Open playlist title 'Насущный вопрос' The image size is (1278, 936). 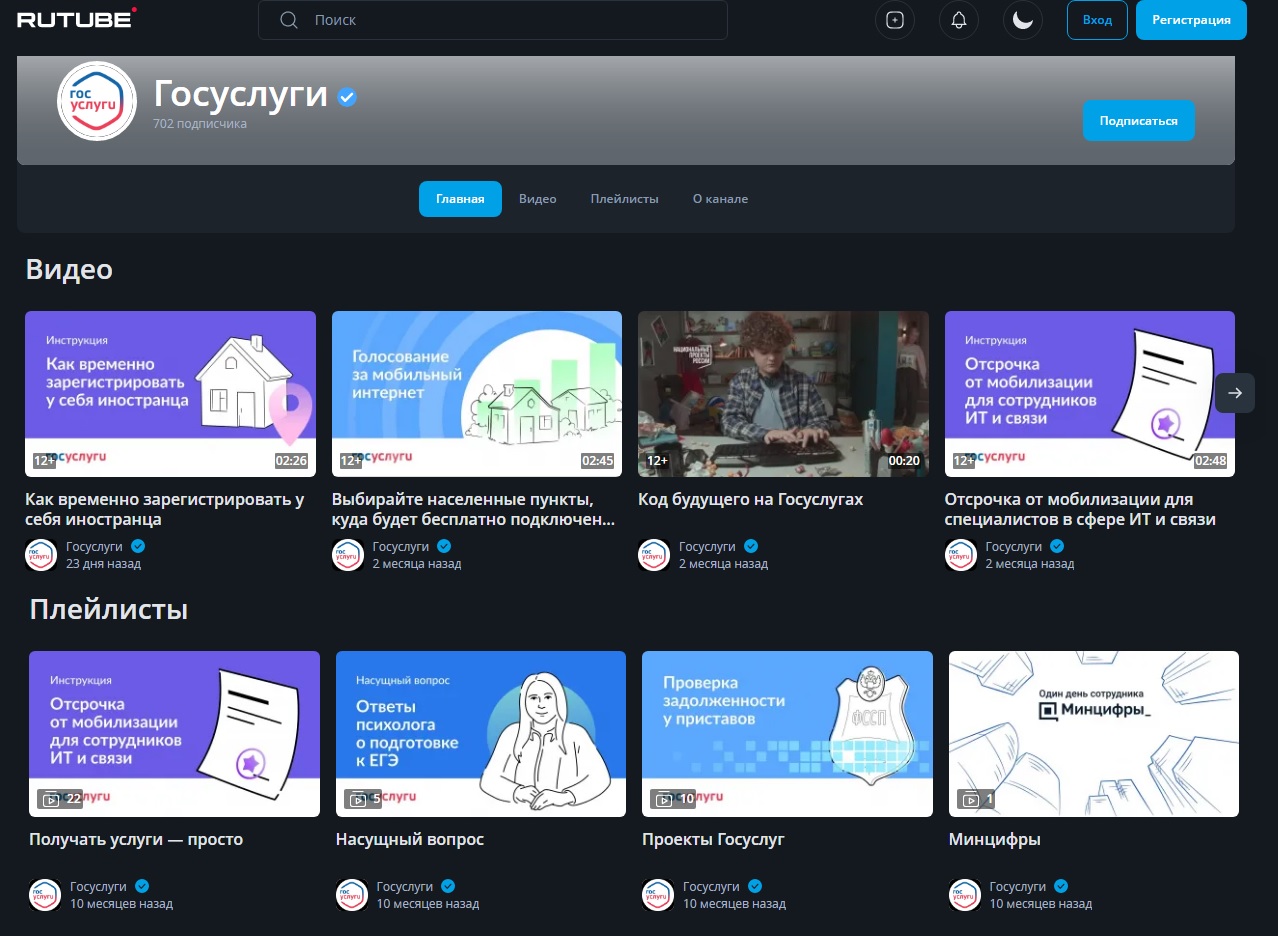click(x=410, y=839)
